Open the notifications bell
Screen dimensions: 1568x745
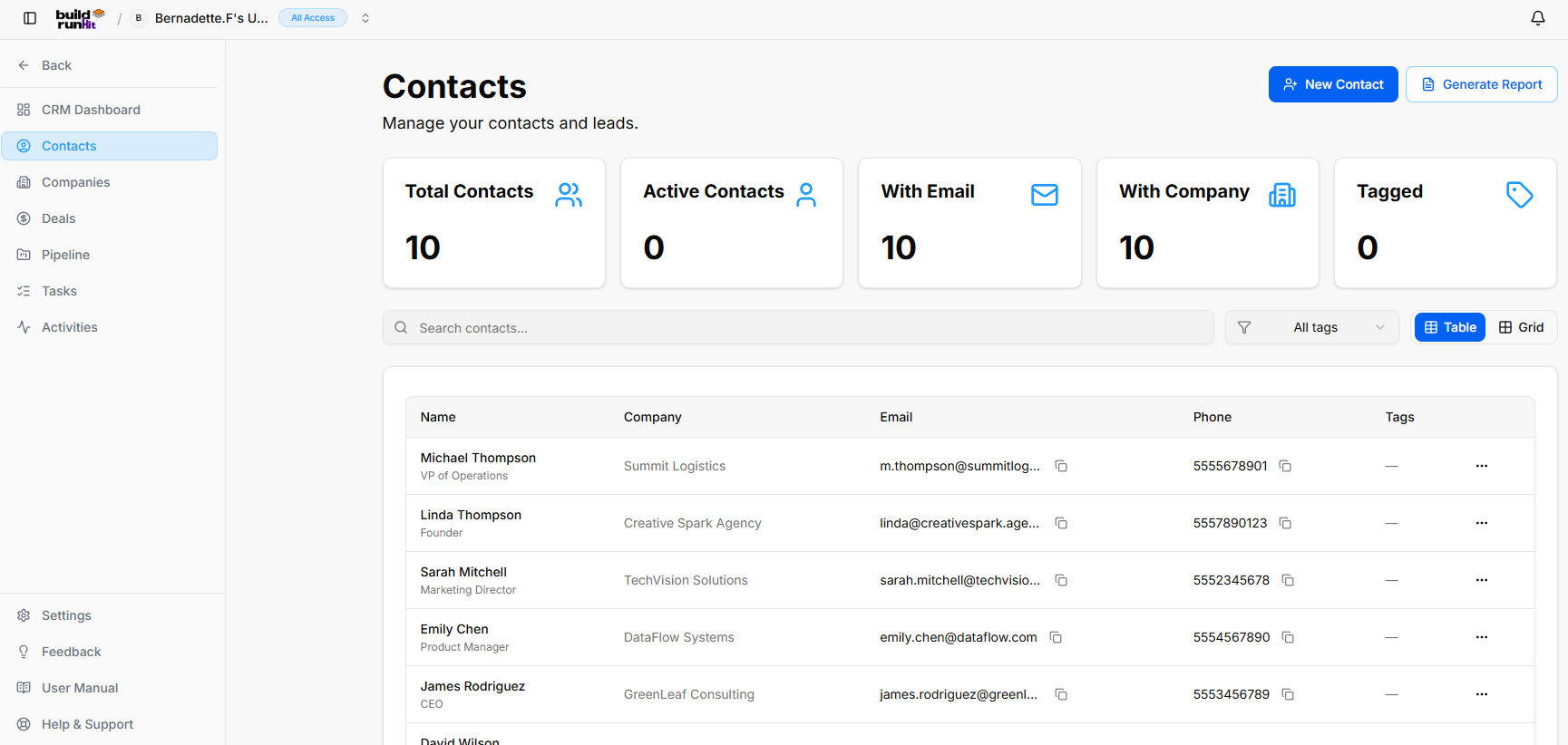coord(1538,18)
